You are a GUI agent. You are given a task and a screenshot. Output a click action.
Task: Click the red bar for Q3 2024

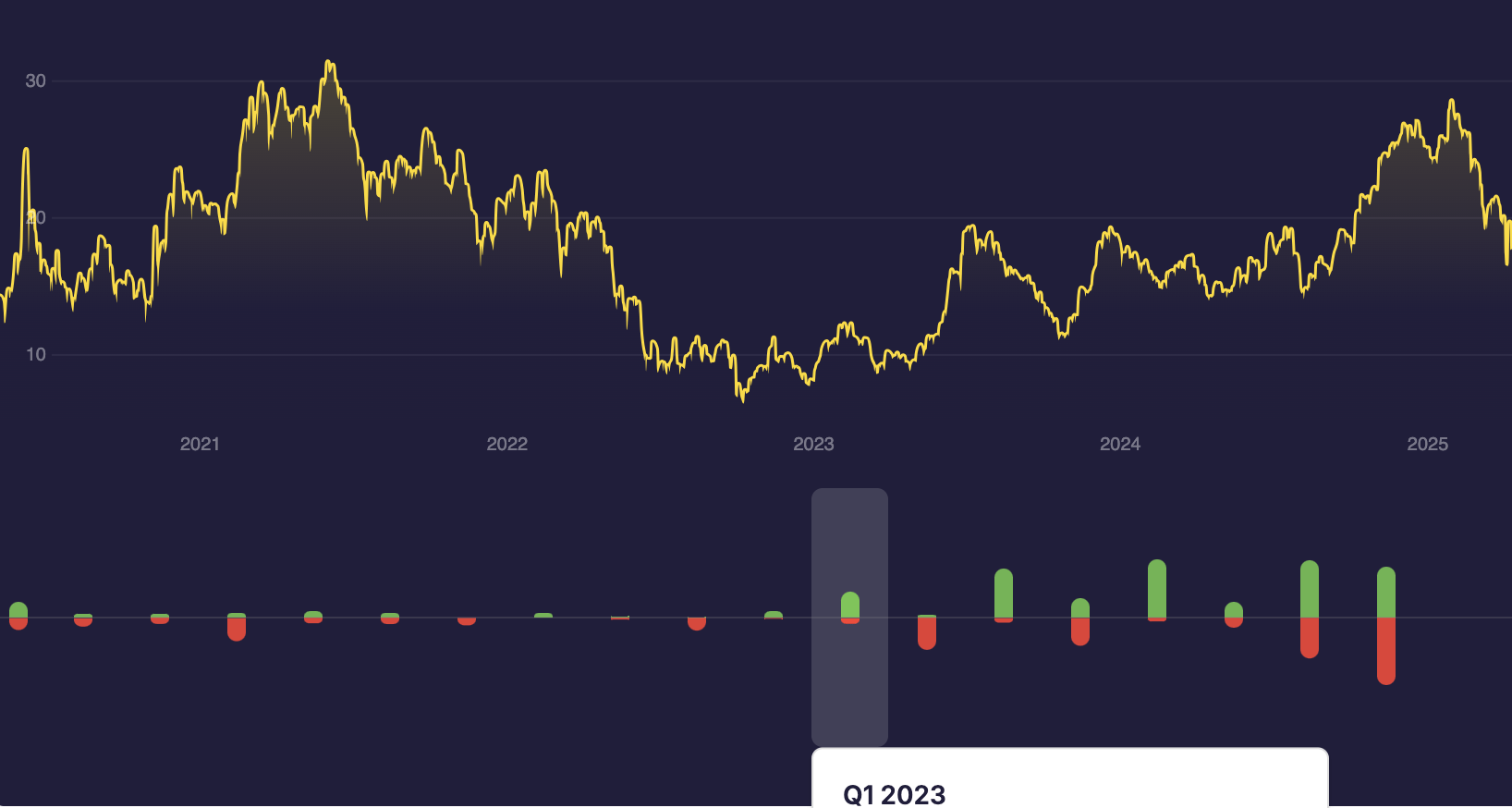point(1309,637)
